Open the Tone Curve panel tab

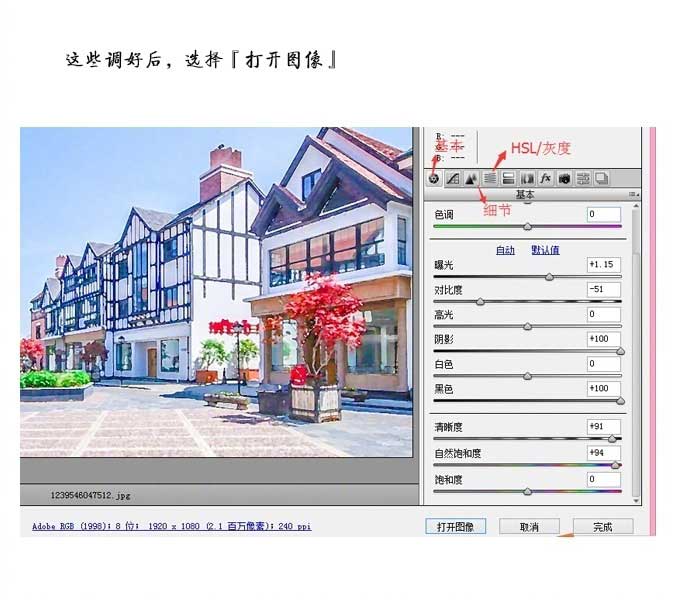coord(453,178)
